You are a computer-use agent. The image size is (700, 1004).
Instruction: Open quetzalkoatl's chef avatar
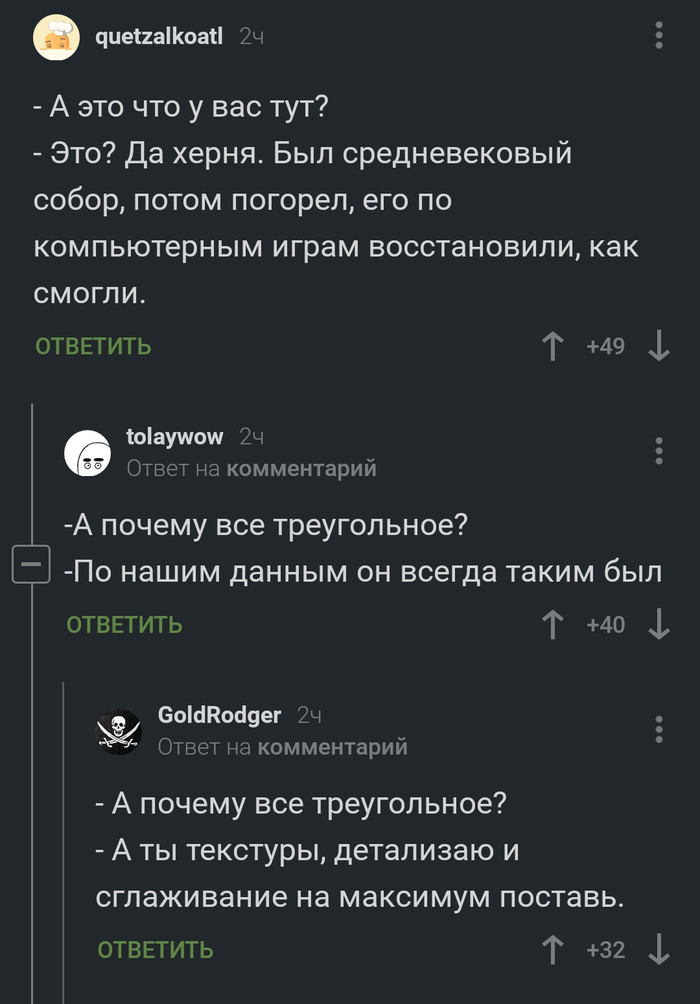coord(59,39)
